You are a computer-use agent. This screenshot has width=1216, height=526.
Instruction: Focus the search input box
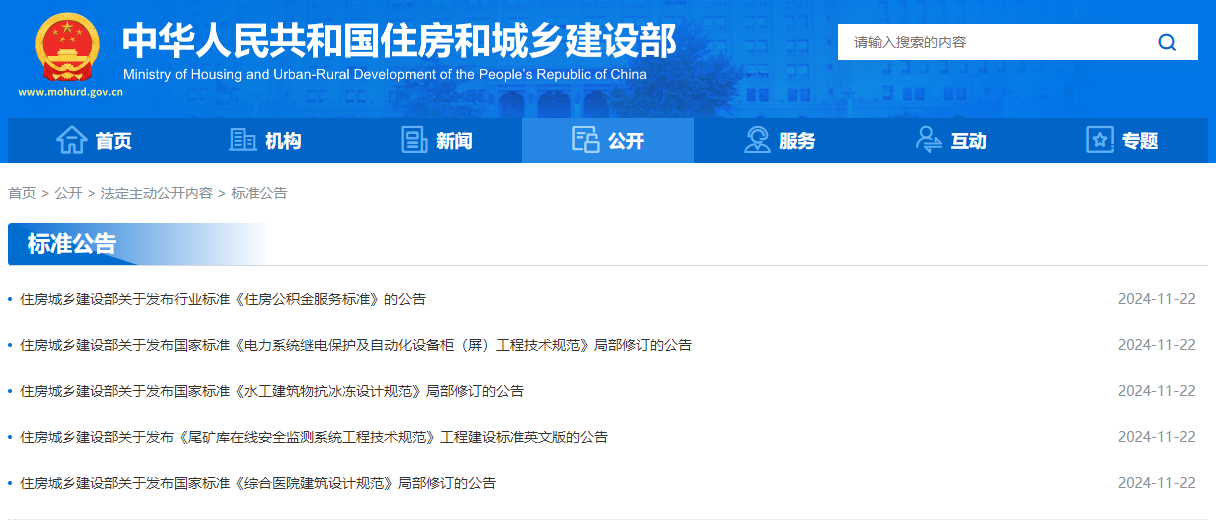point(990,42)
